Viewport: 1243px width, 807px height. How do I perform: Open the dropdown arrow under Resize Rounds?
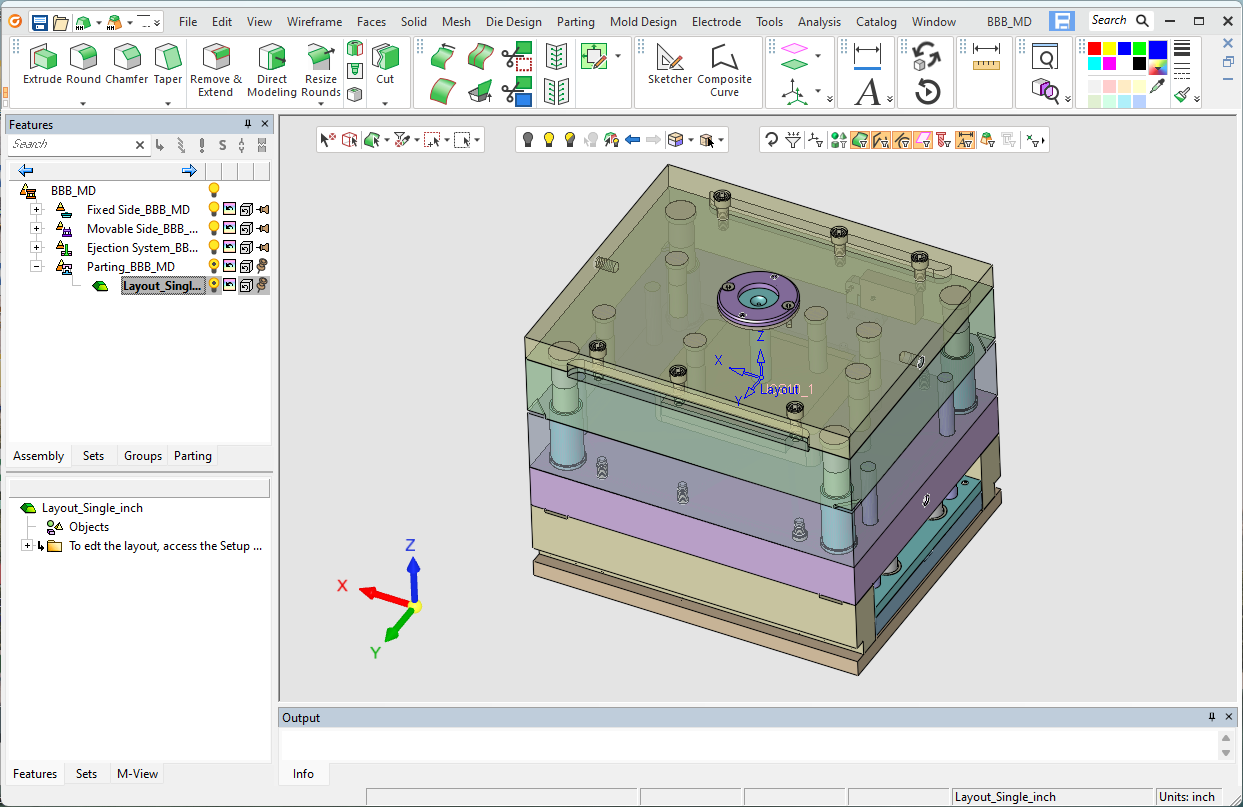(321, 102)
